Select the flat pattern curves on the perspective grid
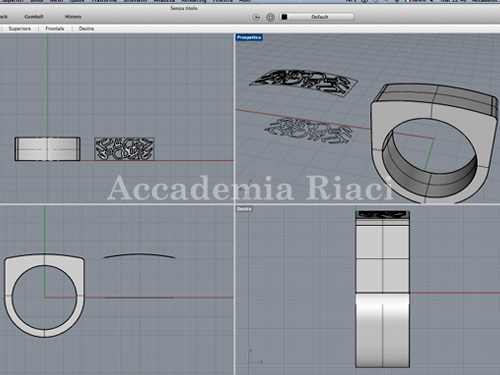500x375 pixels. tap(309, 131)
